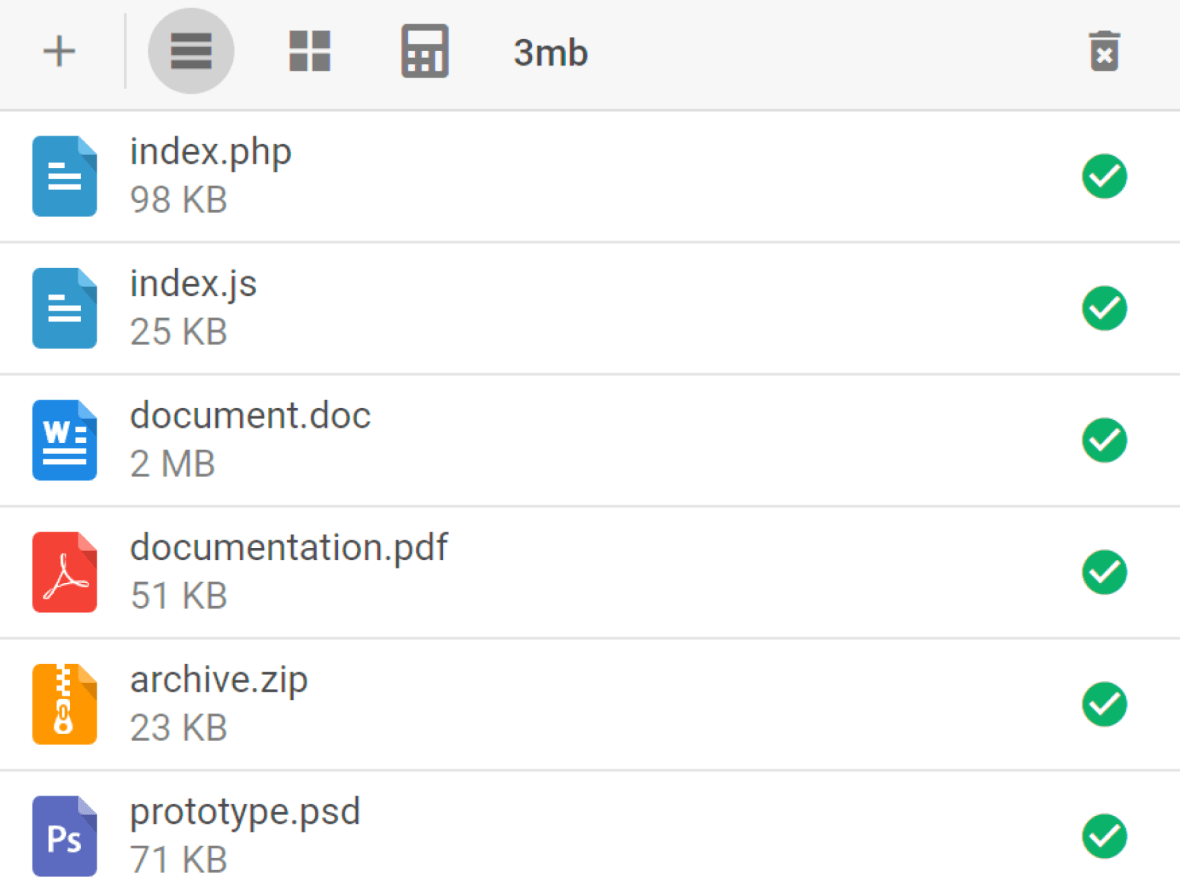Click the total size calculator icon

(424, 51)
